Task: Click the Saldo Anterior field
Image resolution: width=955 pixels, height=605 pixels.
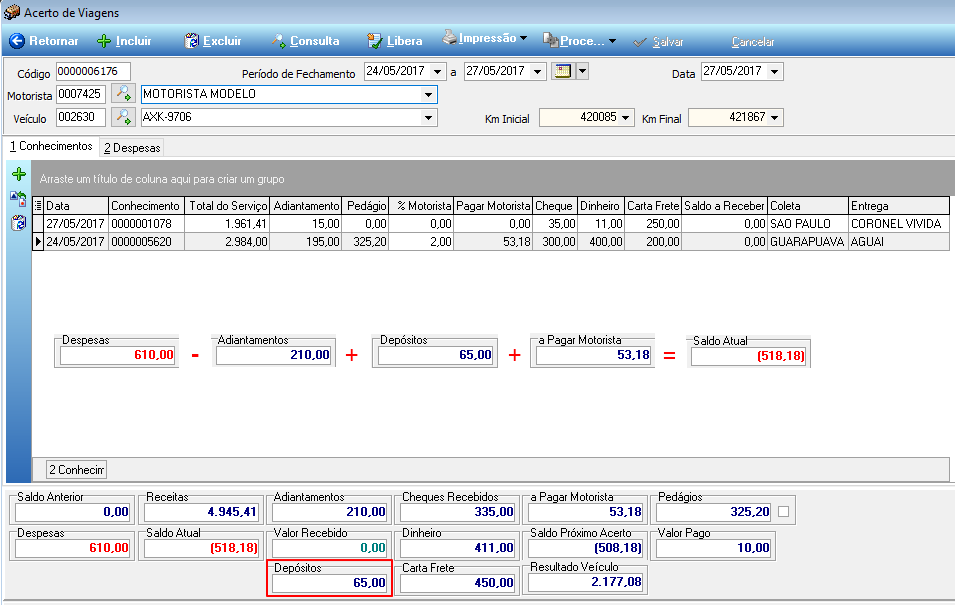Action: tap(72, 512)
